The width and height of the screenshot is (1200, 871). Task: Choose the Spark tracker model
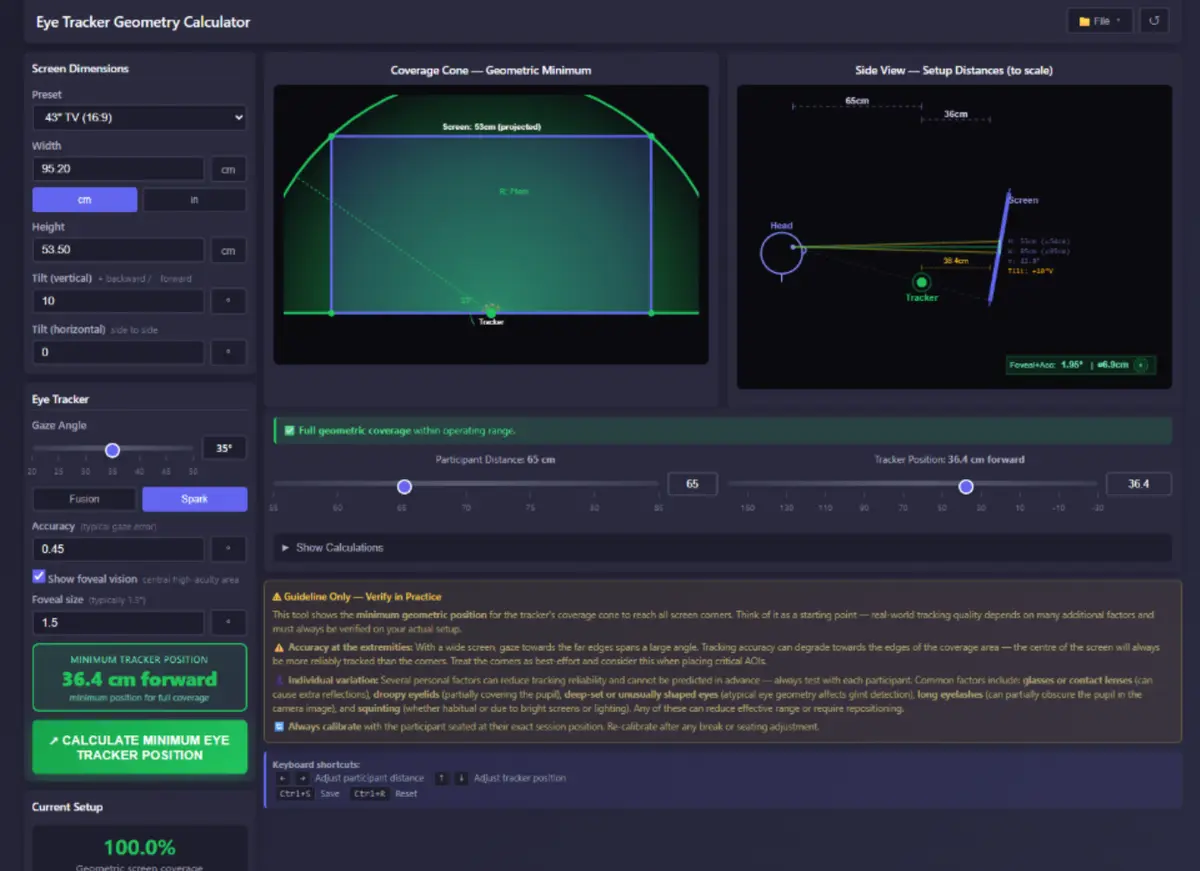point(194,499)
